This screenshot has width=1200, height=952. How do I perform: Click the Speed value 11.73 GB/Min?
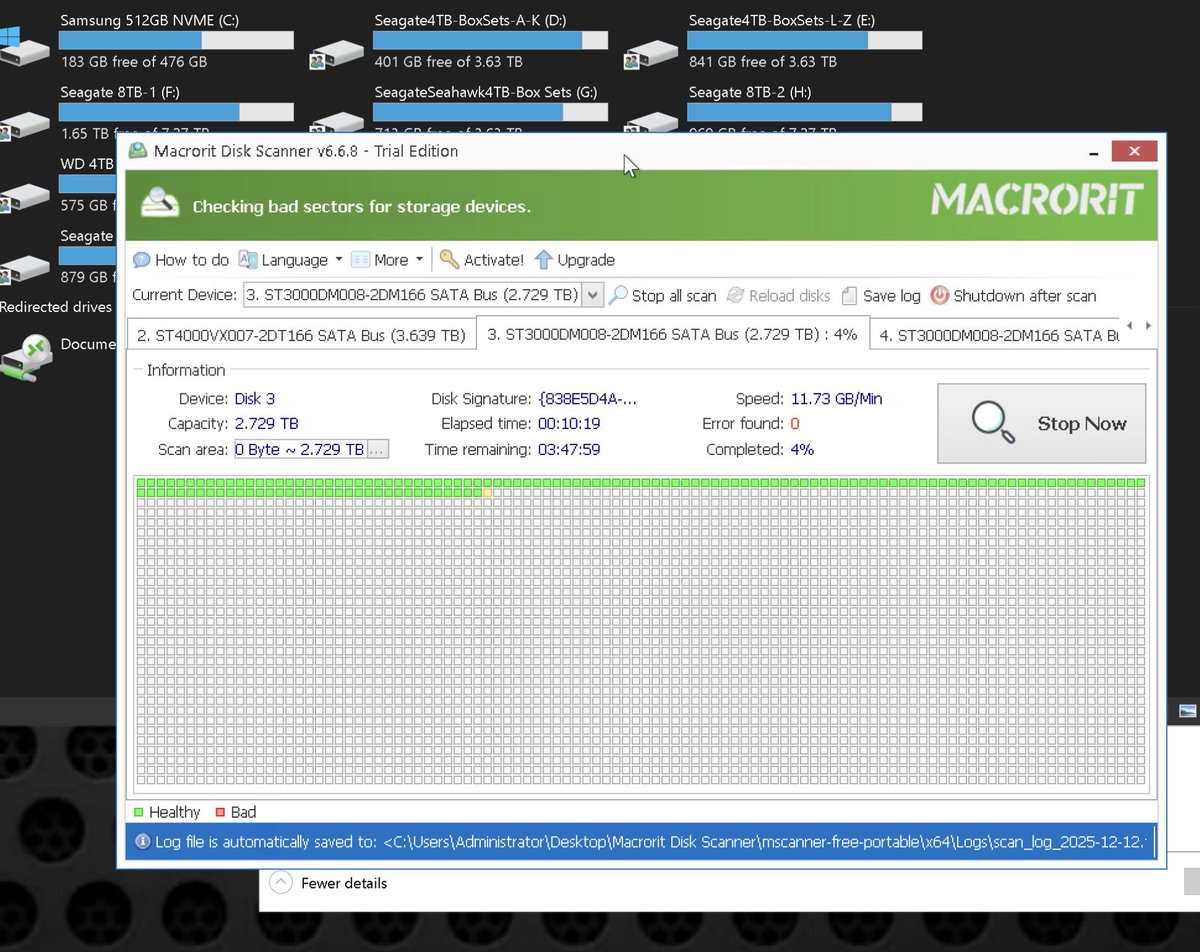point(836,399)
